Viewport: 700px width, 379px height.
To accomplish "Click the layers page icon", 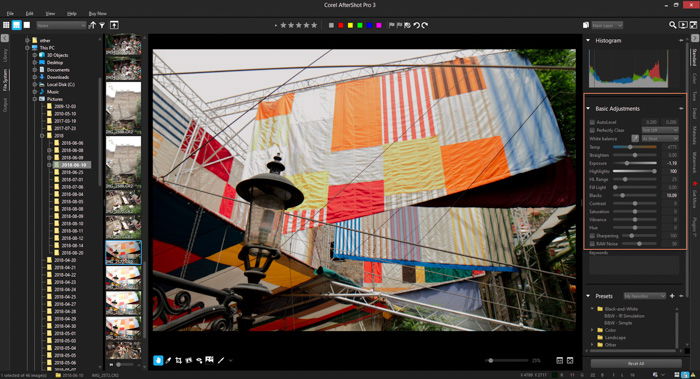I will (586, 25).
